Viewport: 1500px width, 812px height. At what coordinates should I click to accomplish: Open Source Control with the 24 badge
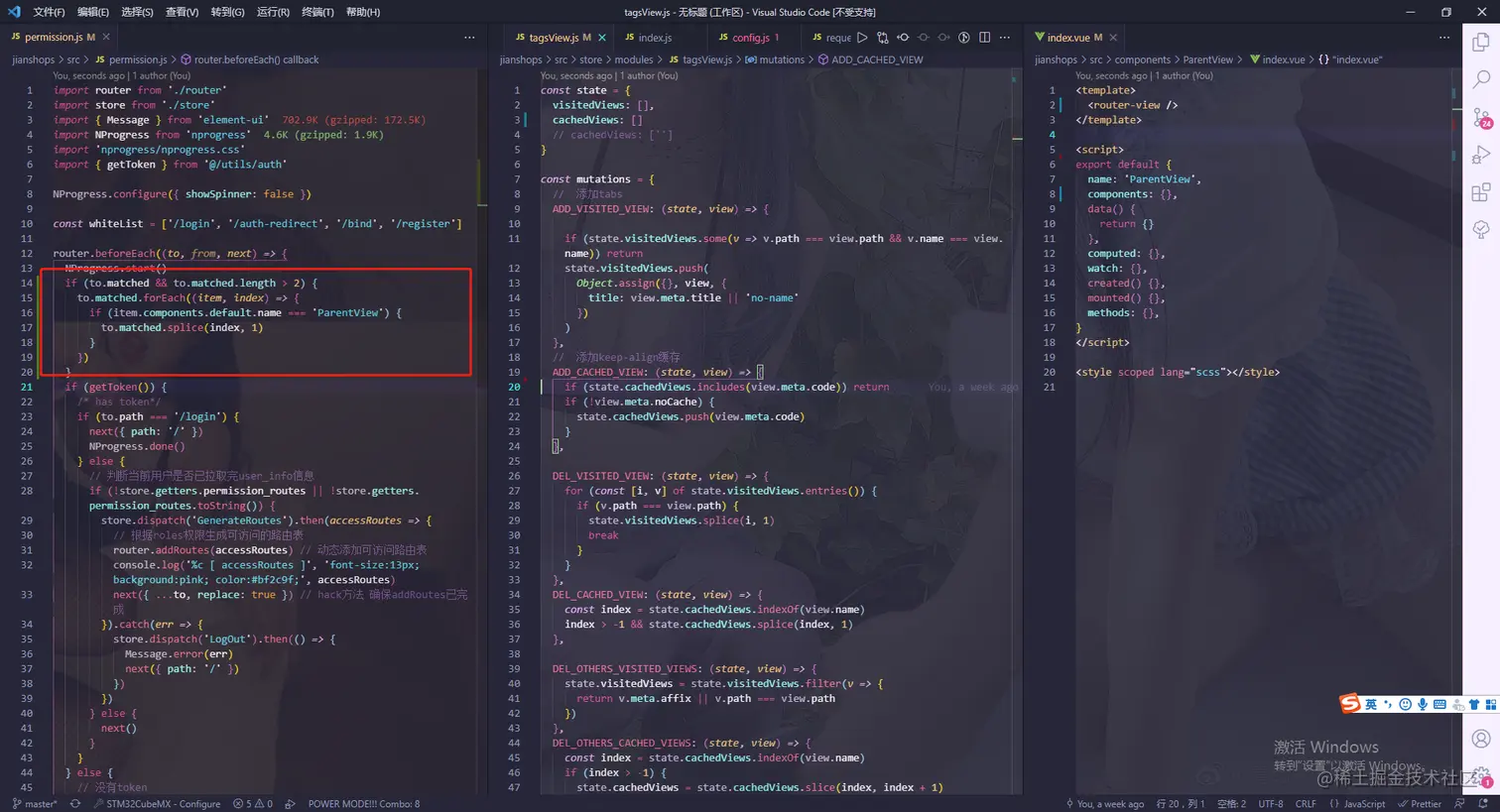pyautogui.click(x=1481, y=118)
